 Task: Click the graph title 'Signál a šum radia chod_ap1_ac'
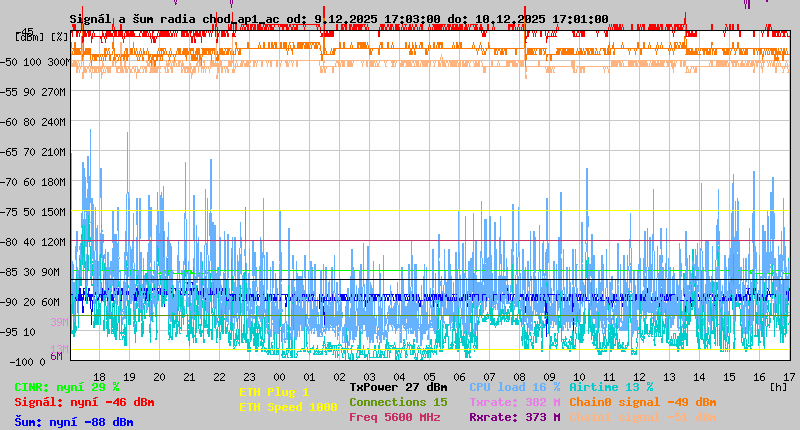coord(174,19)
